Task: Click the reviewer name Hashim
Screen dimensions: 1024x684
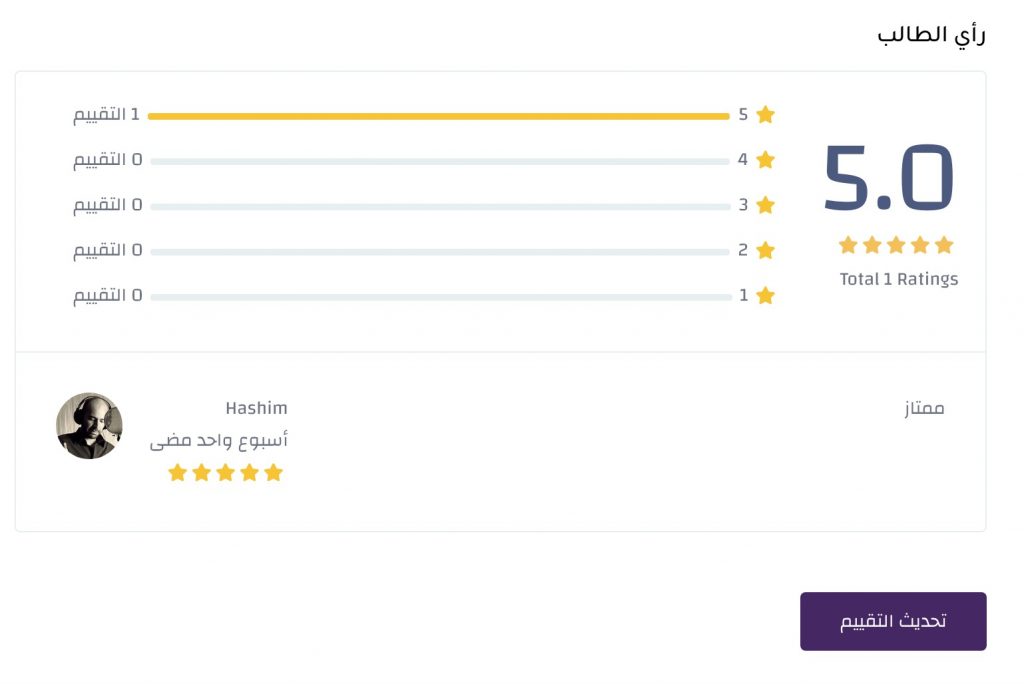Action: tap(256, 408)
